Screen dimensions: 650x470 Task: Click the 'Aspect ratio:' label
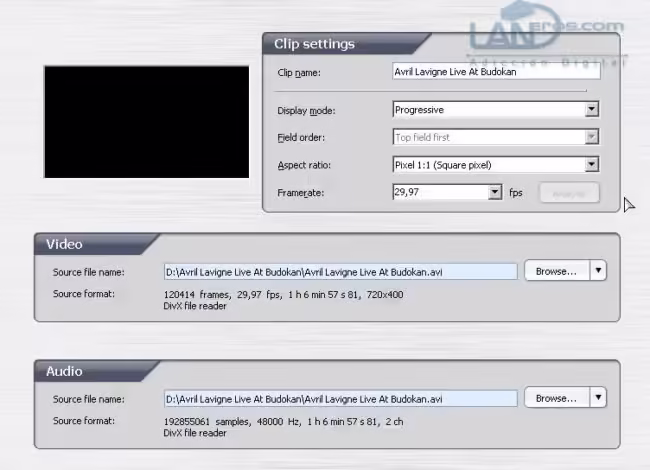point(304,165)
